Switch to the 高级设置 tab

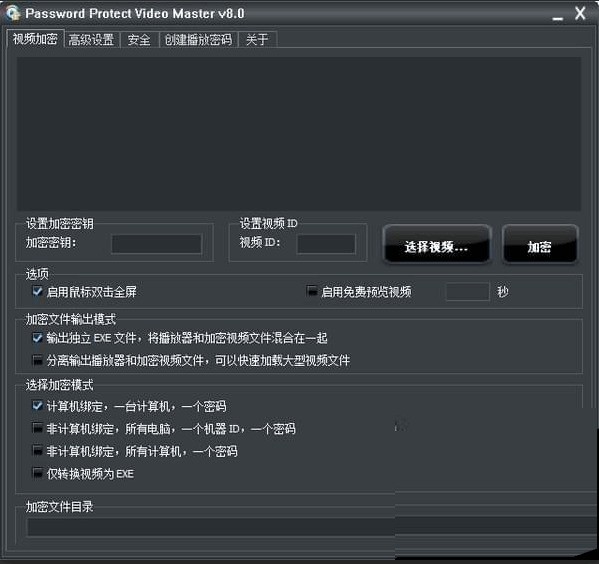click(91, 40)
